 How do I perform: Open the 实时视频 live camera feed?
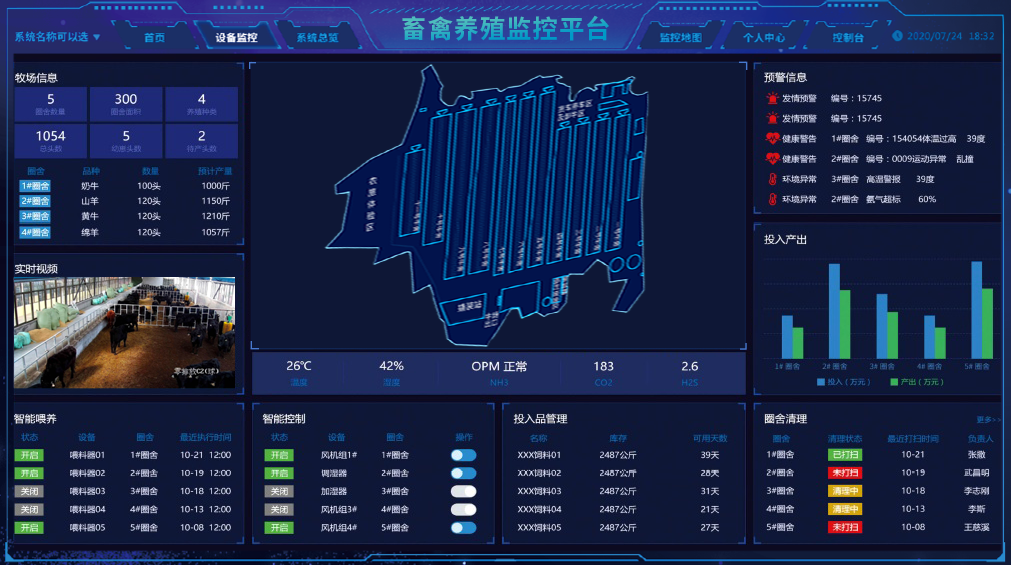125,333
